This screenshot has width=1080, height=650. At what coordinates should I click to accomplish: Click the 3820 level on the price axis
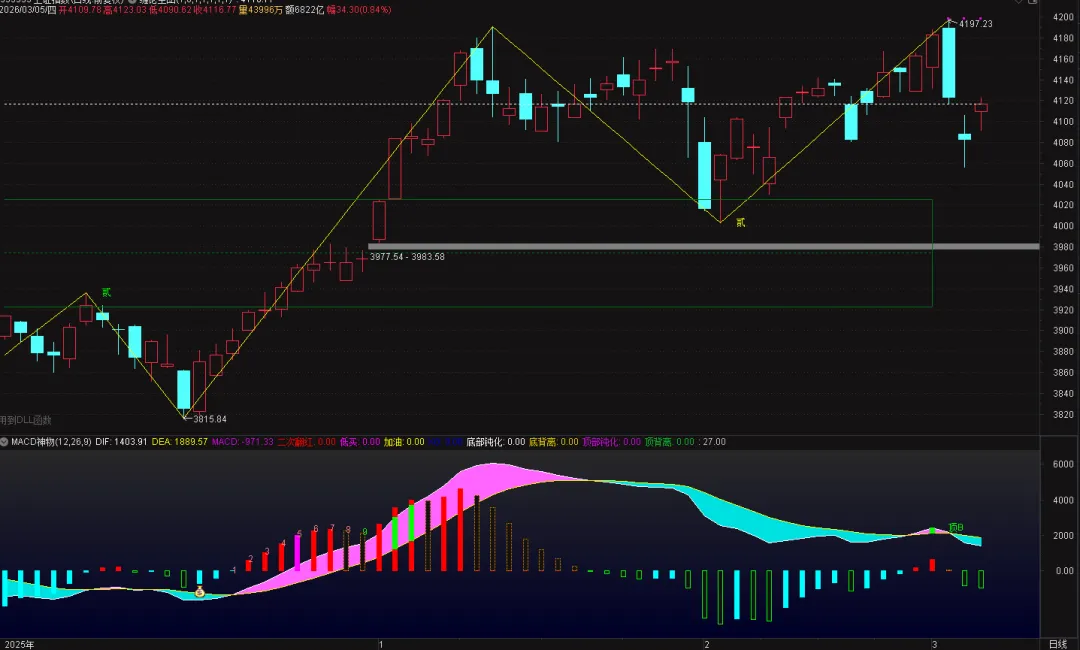pos(1063,415)
